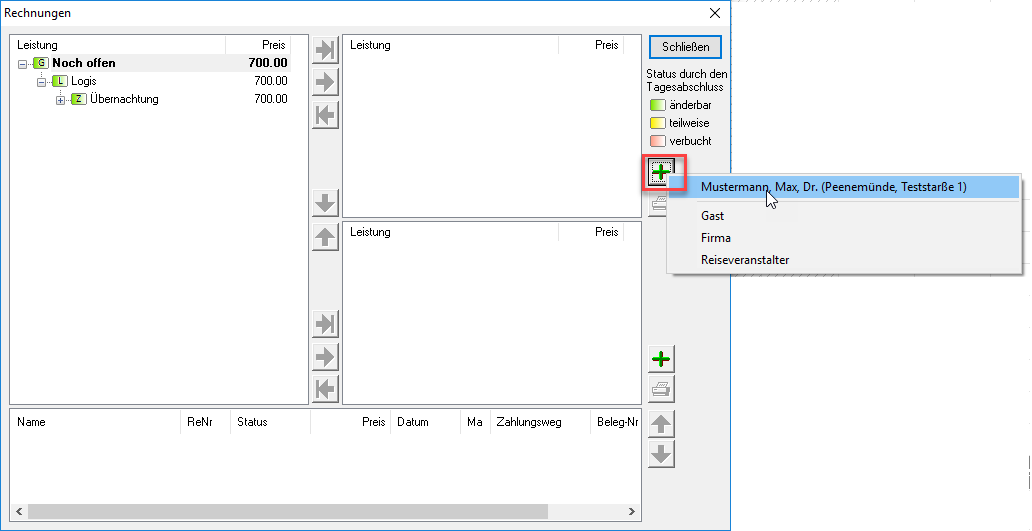Click the green plus beside lower invoice list

pos(661,359)
